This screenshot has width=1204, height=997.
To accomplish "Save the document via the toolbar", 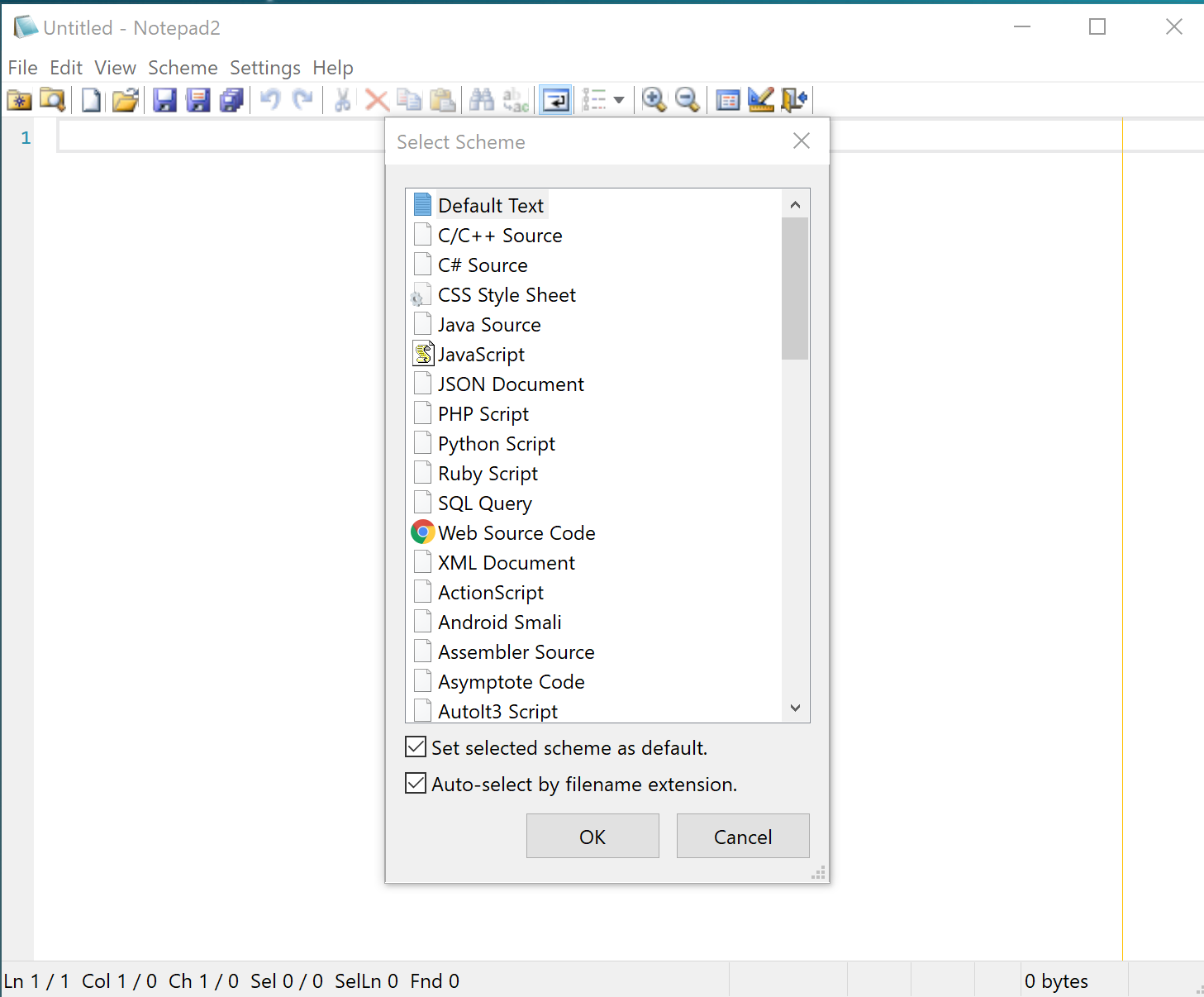I will point(164,99).
